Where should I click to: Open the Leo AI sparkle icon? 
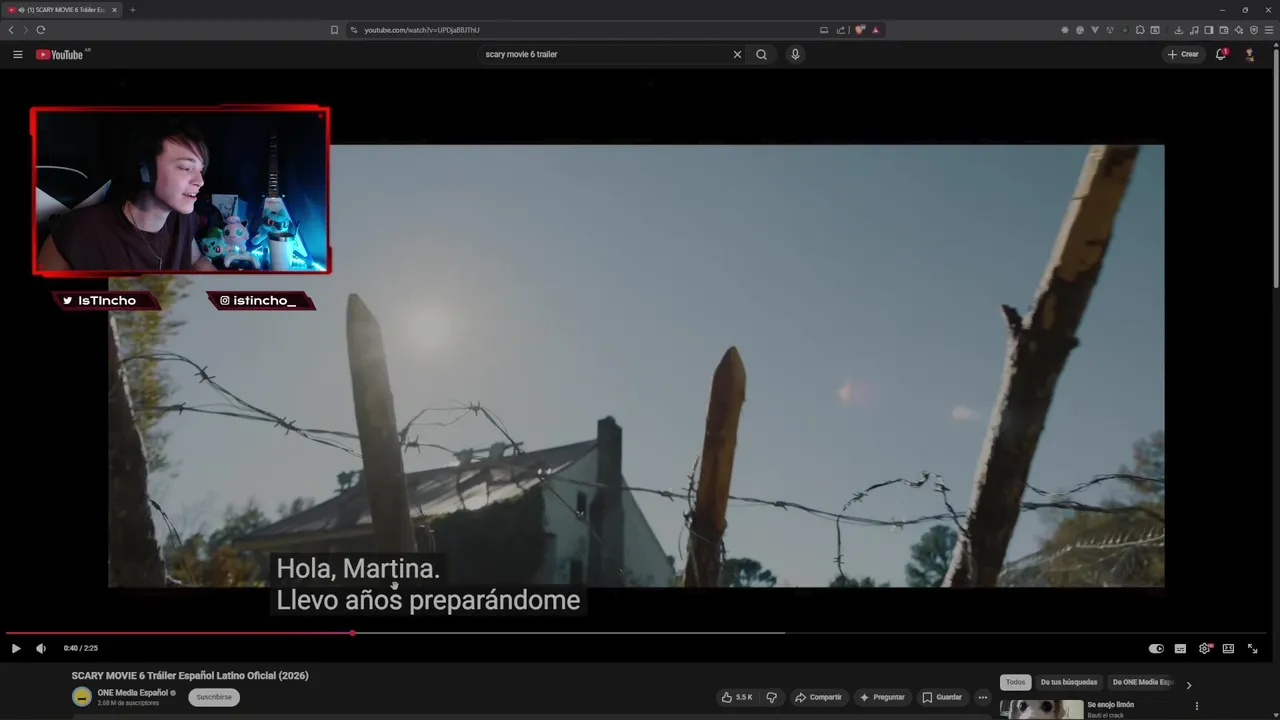click(1239, 30)
